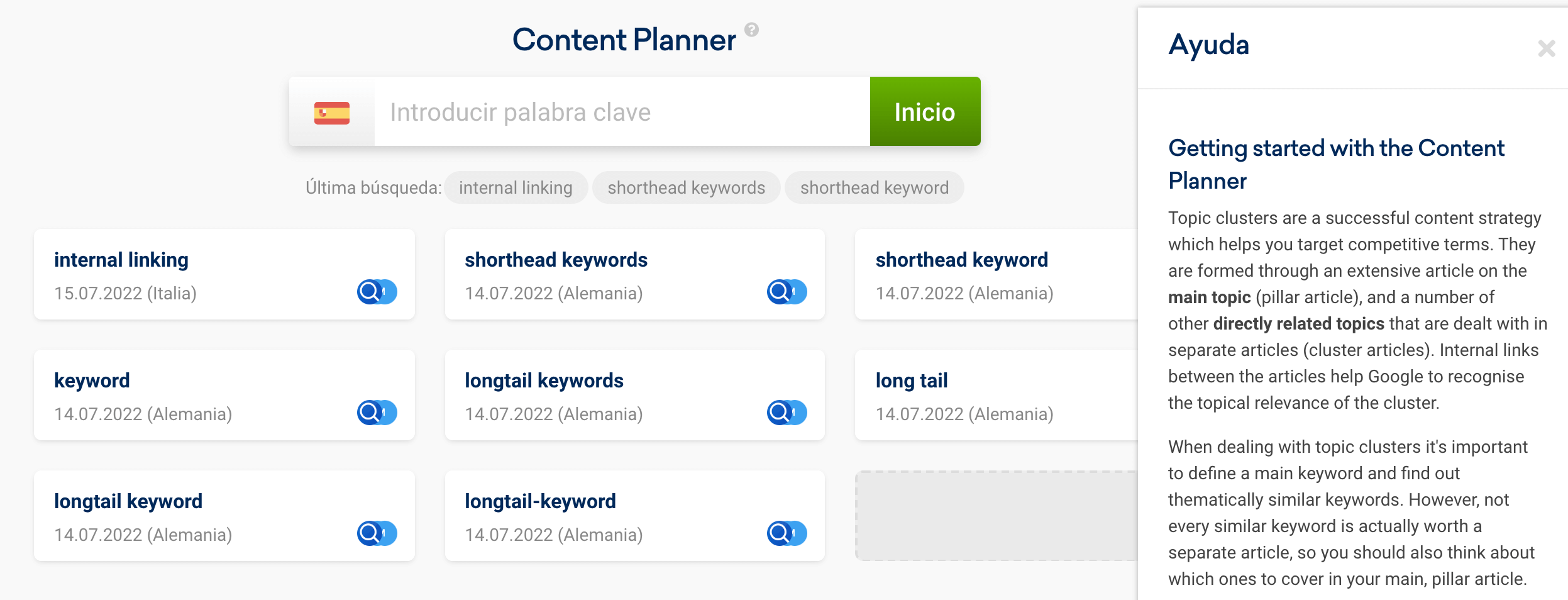Select the 'shorthead keyword' recent search chip
This screenshot has height=600, width=1568.
[x=874, y=187]
